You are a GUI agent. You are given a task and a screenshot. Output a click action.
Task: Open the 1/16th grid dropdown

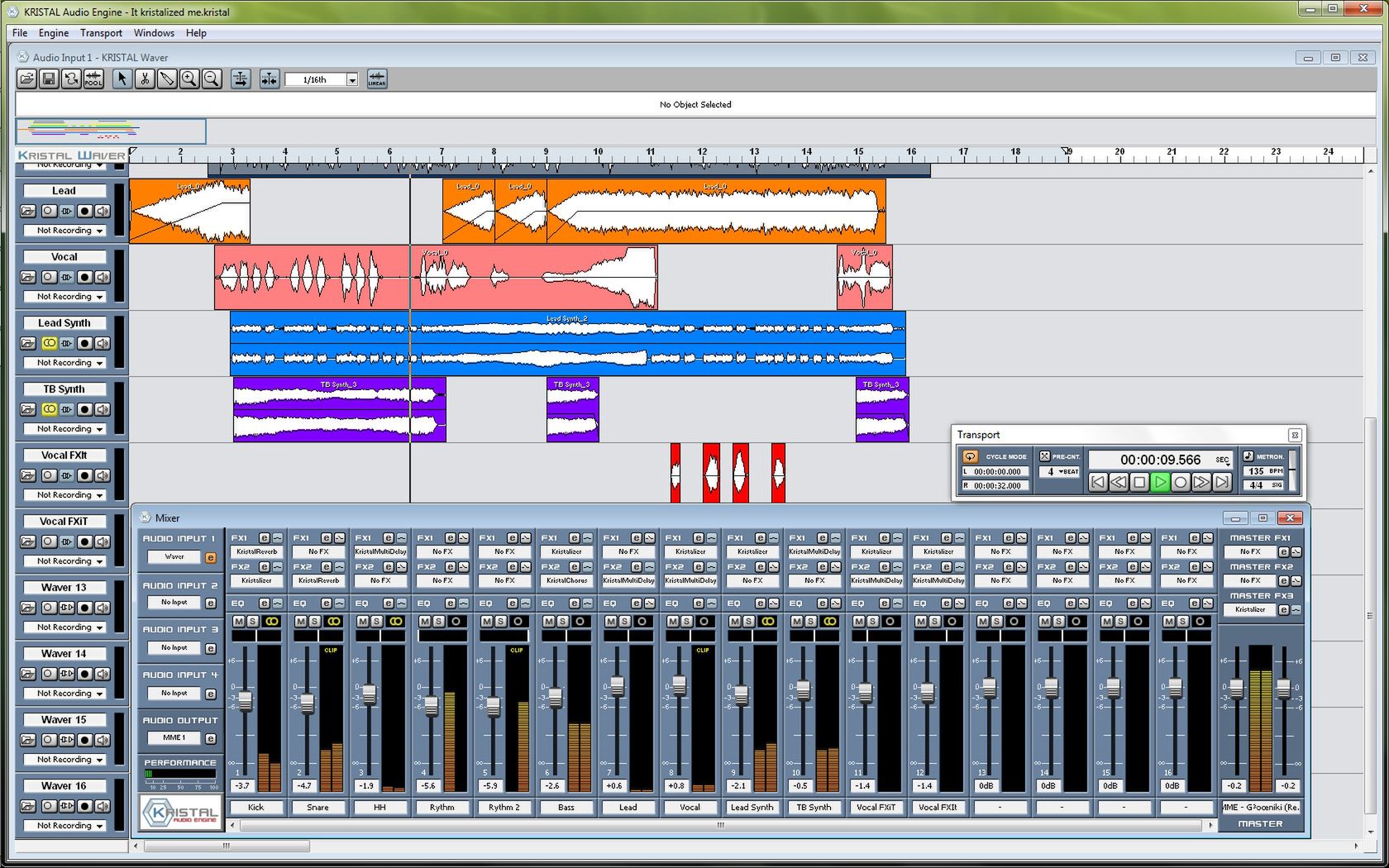click(352, 80)
